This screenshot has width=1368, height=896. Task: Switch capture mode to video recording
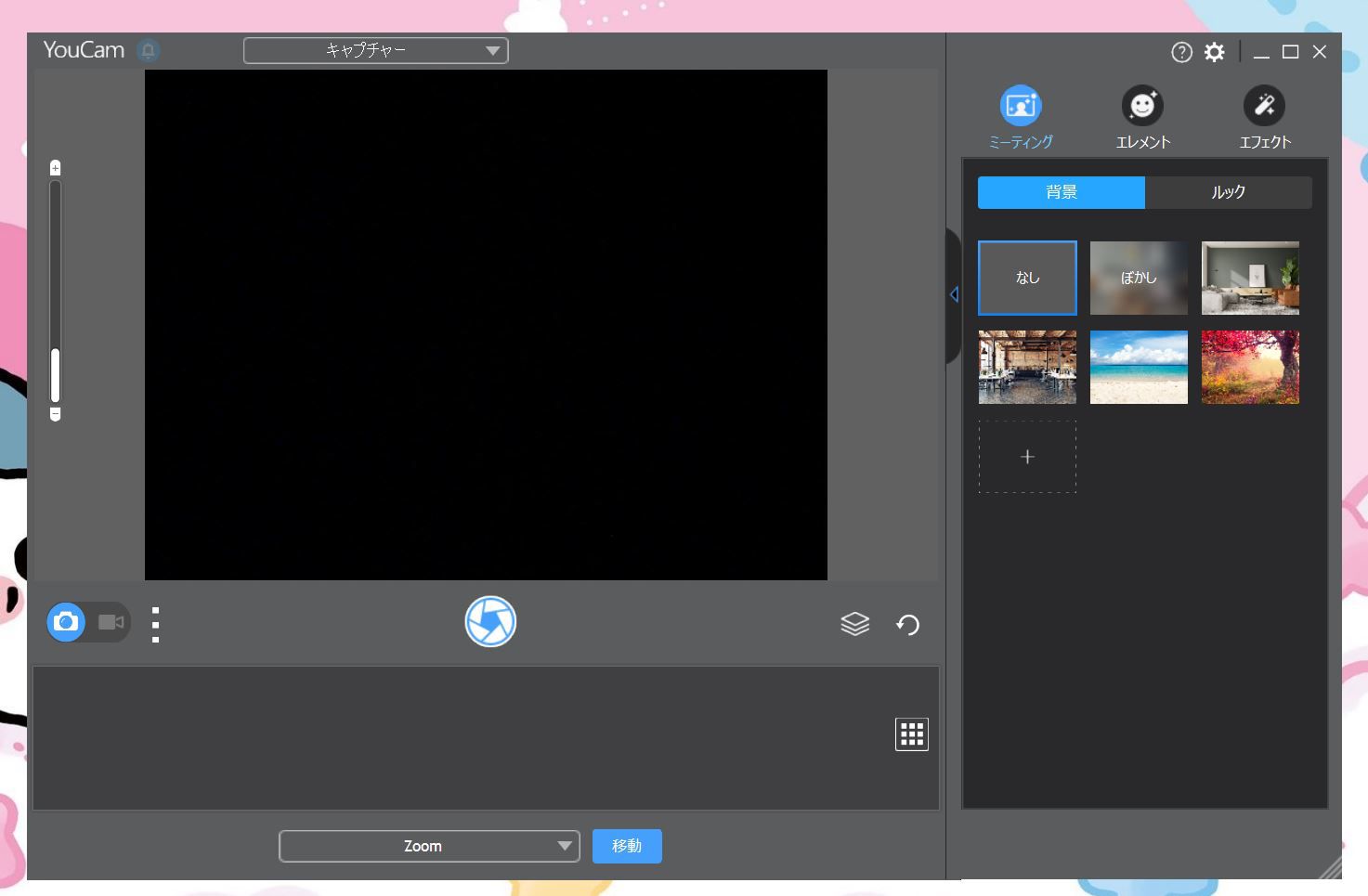[111, 622]
